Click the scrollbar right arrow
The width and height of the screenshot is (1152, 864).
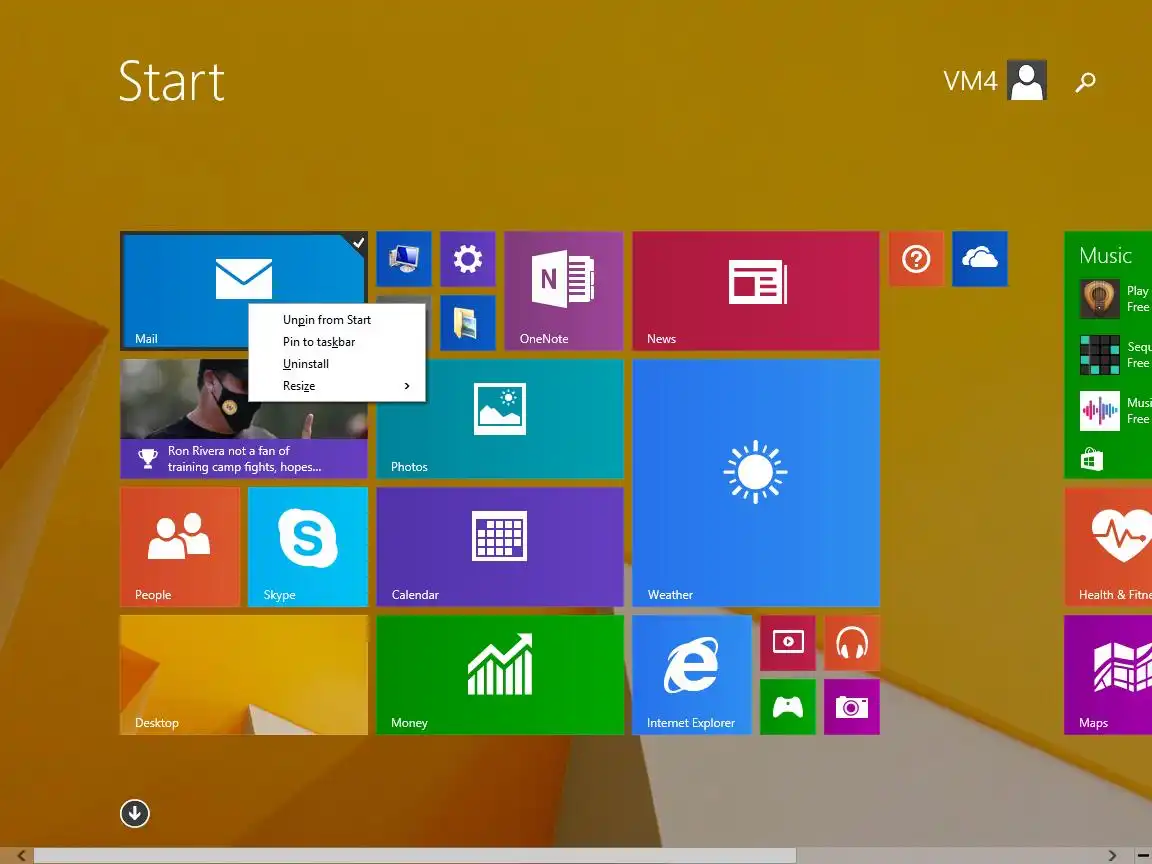(1112, 856)
